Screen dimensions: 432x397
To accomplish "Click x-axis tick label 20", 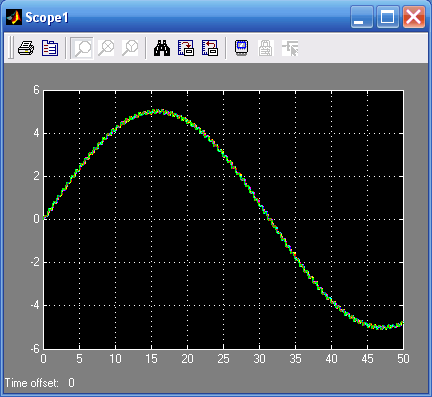I will (x=187, y=359).
